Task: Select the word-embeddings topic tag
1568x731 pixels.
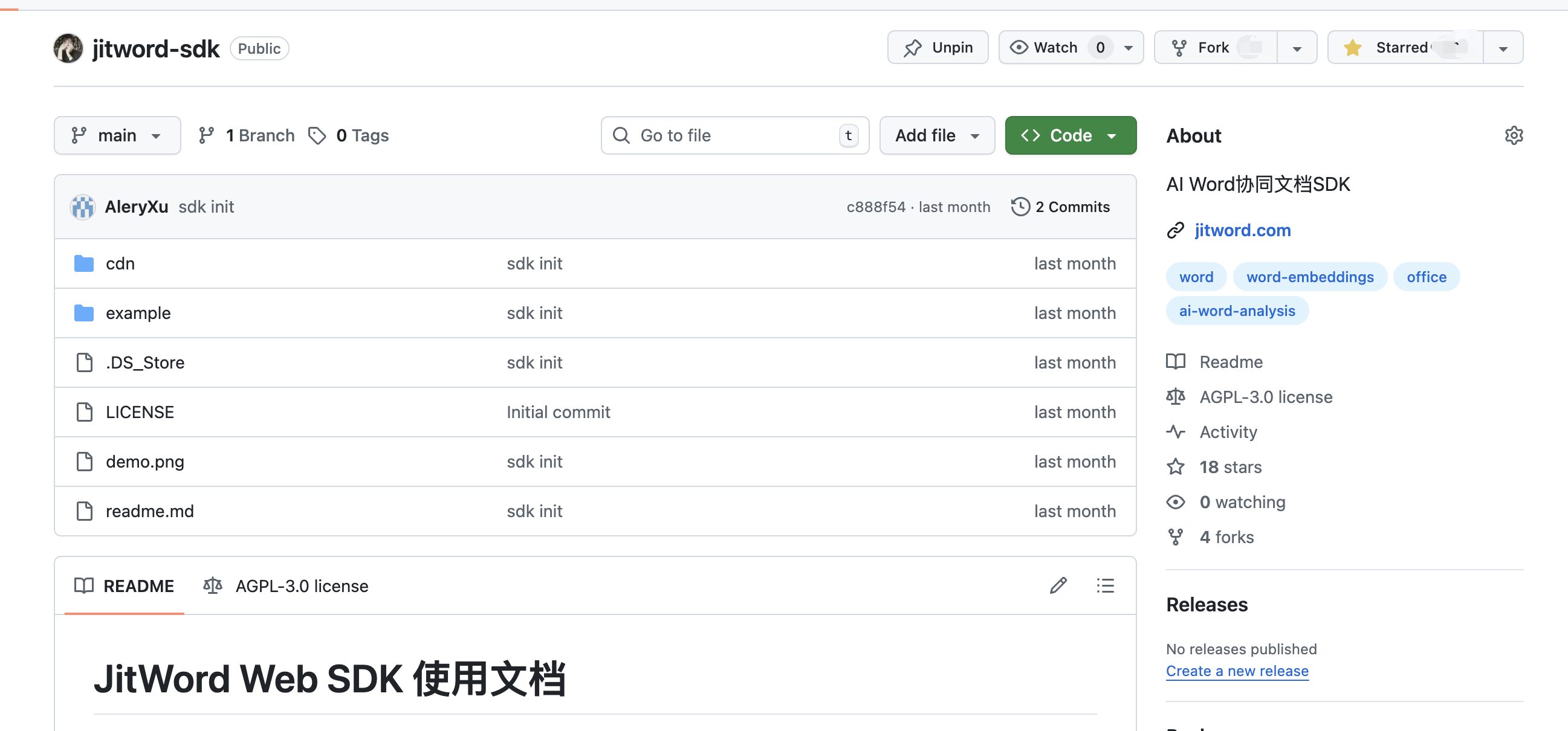Action: click(1309, 277)
